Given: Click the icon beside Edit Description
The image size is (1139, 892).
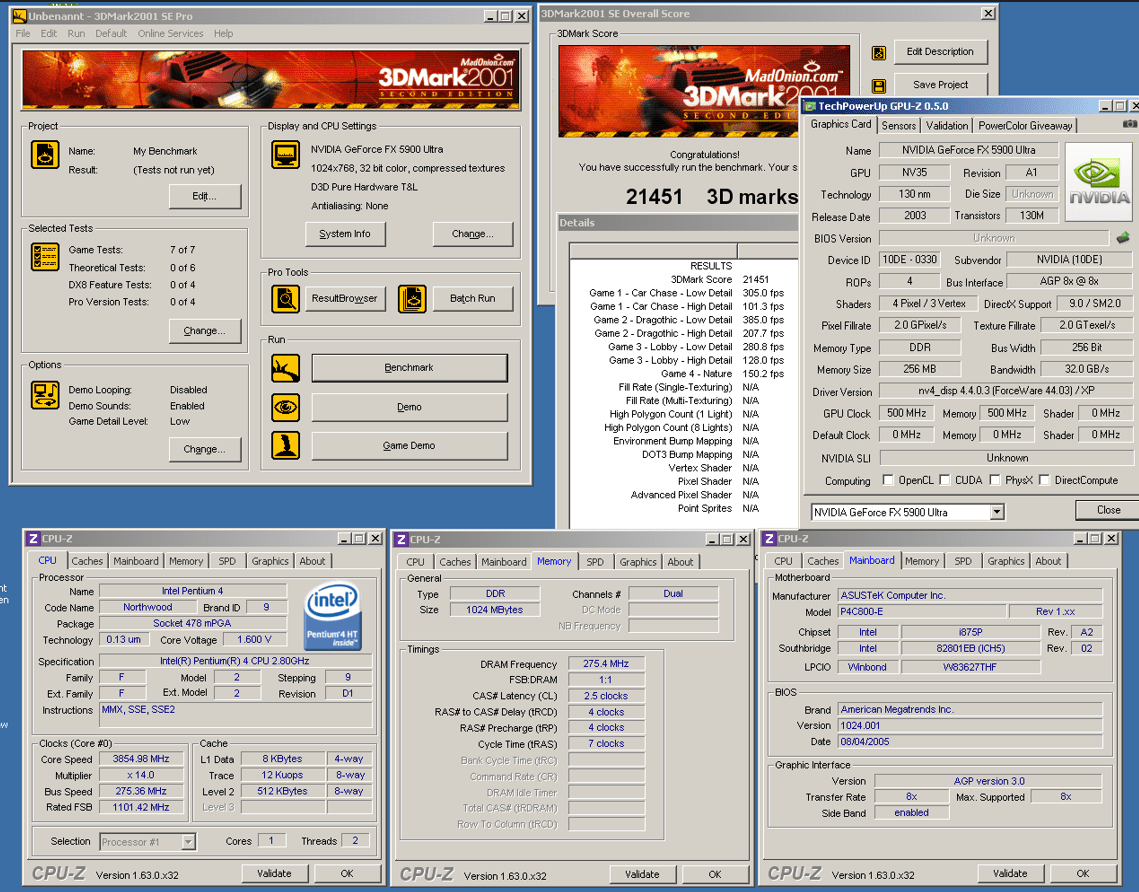Looking at the screenshot, I should click(x=878, y=52).
